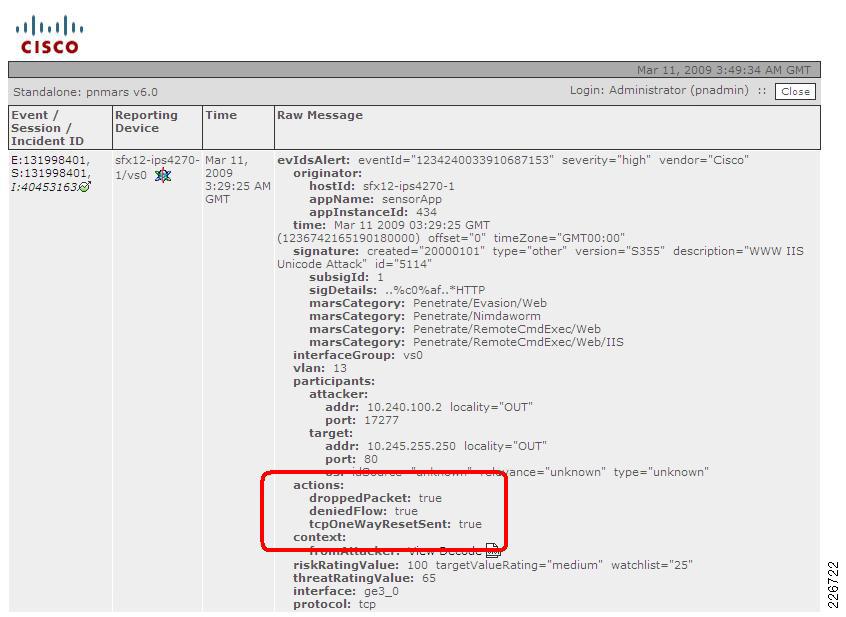Click droppedPacket: true line
Screen dimensions: 846x617
click(375, 498)
